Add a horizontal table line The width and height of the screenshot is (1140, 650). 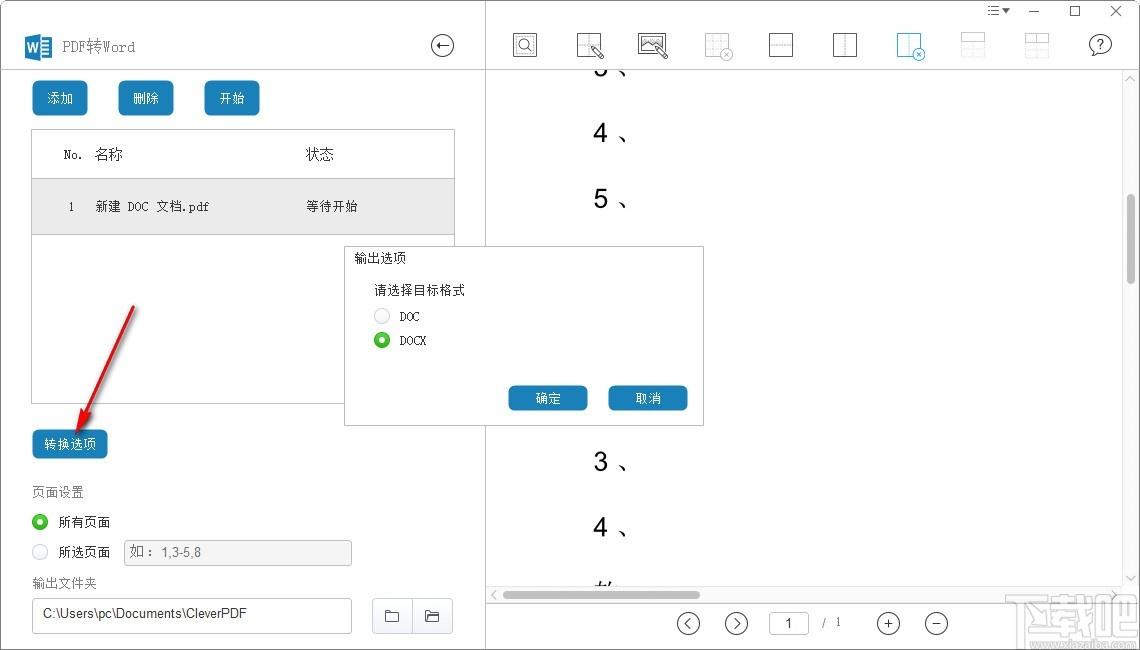coord(780,45)
